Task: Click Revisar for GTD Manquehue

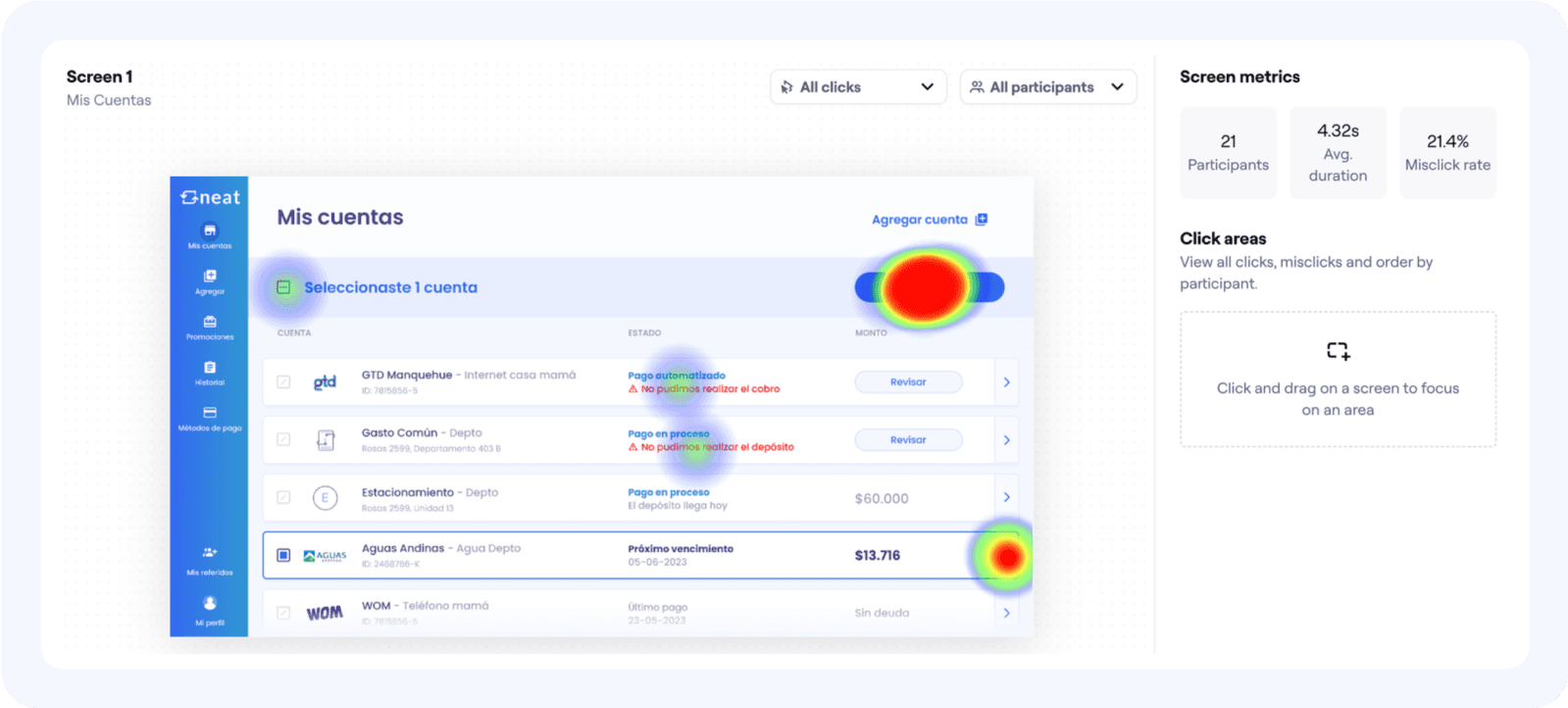Action: pyautogui.click(x=908, y=382)
